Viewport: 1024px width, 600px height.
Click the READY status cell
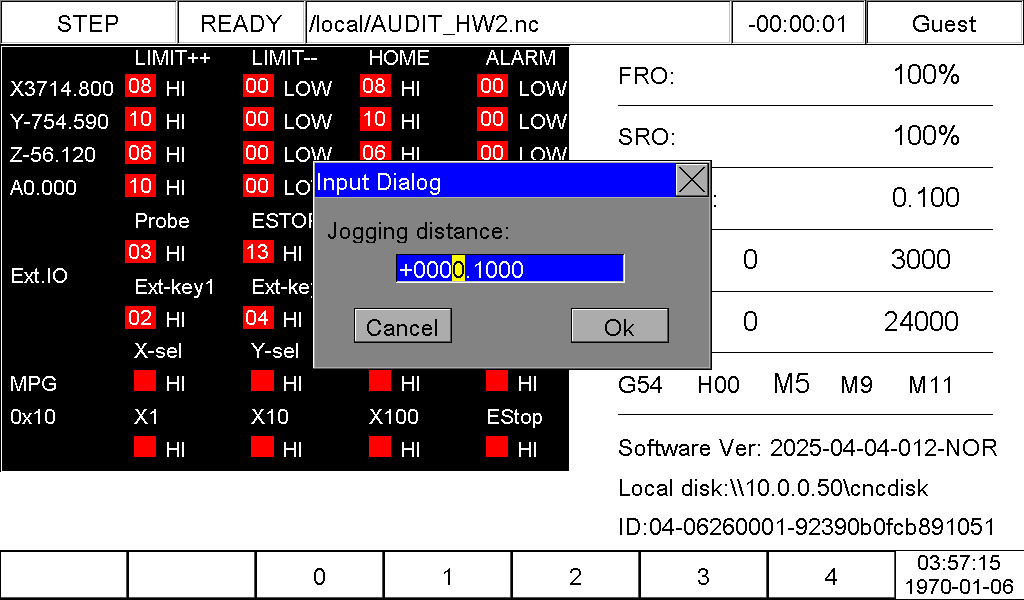tap(241, 24)
